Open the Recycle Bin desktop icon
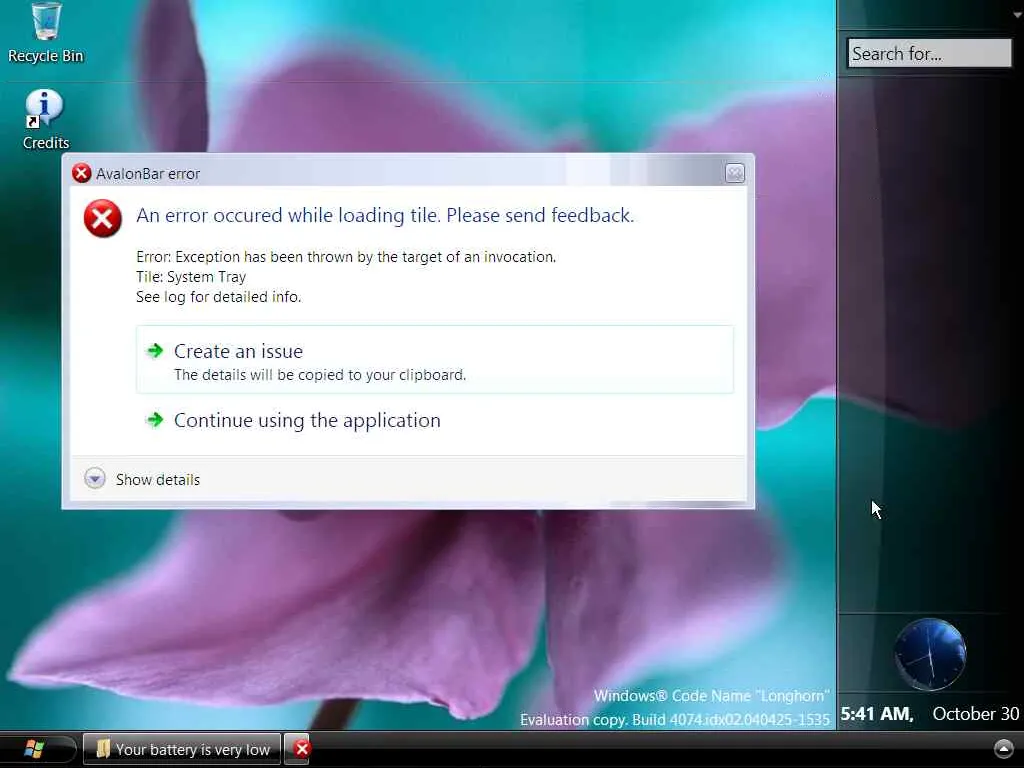The width and height of the screenshot is (1024, 768). click(46, 33)
